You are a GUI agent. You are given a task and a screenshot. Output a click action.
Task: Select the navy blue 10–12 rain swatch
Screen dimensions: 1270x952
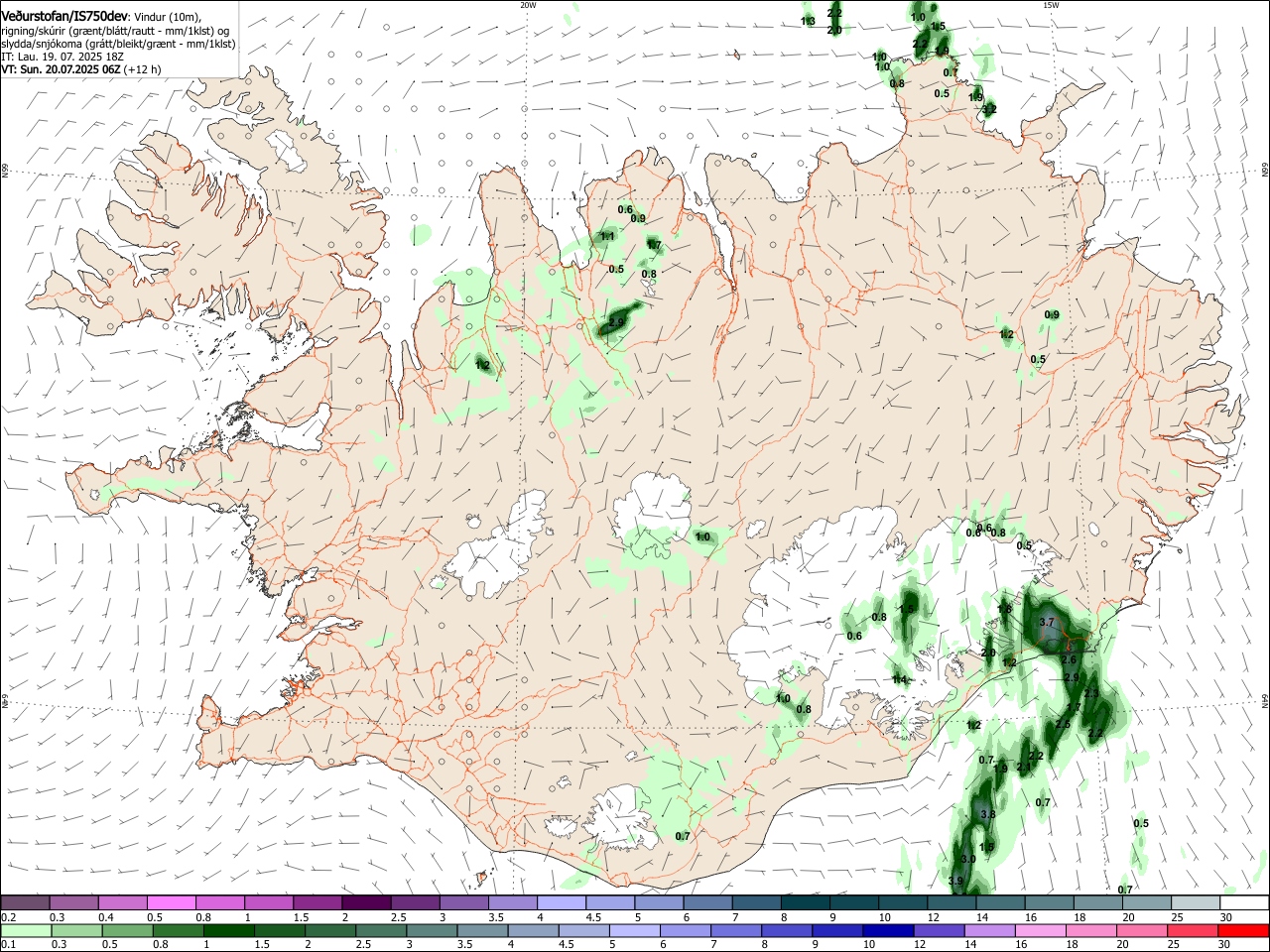click(x=888, y=930)
